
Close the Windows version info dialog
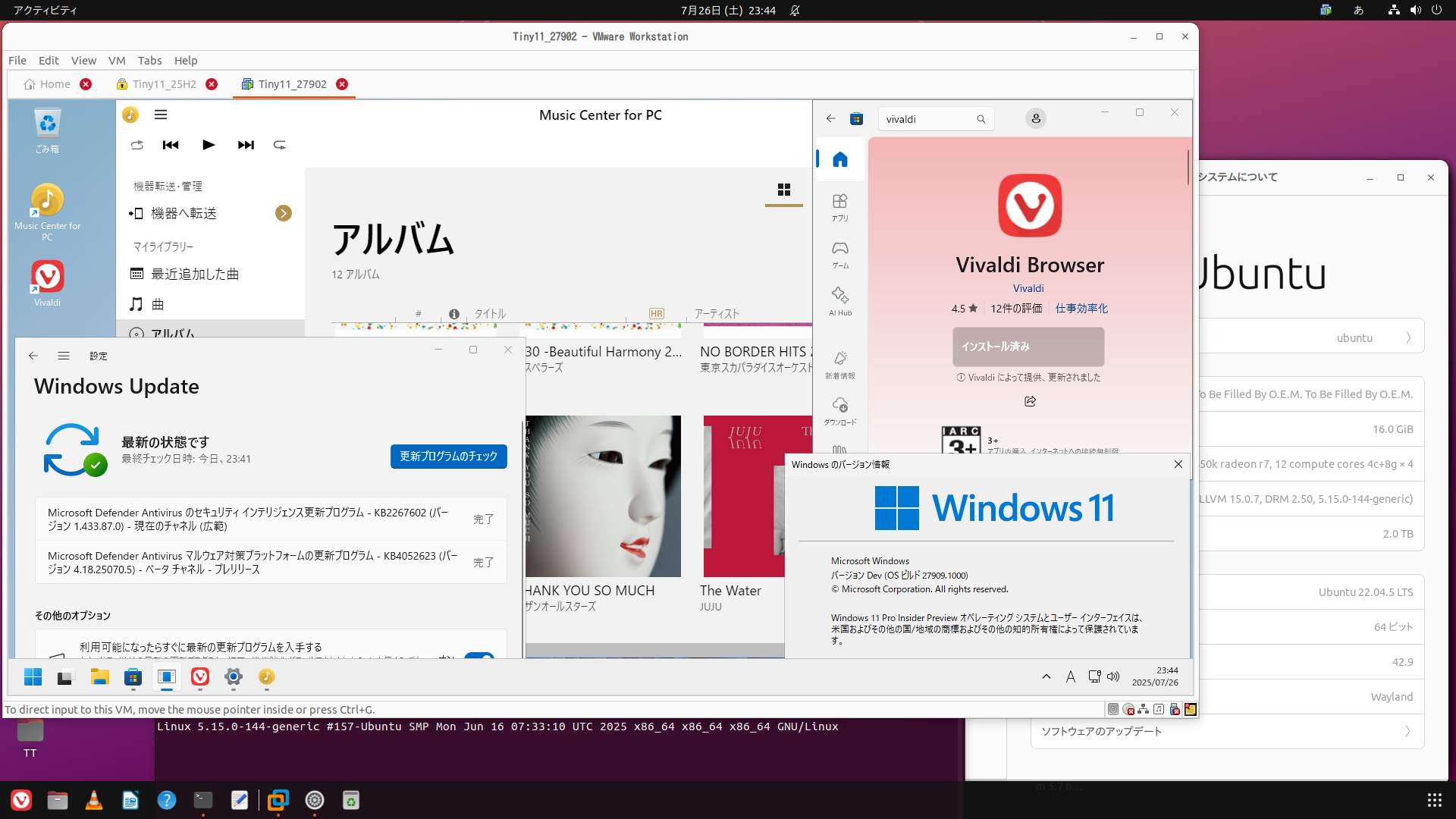click(1178, 464)
